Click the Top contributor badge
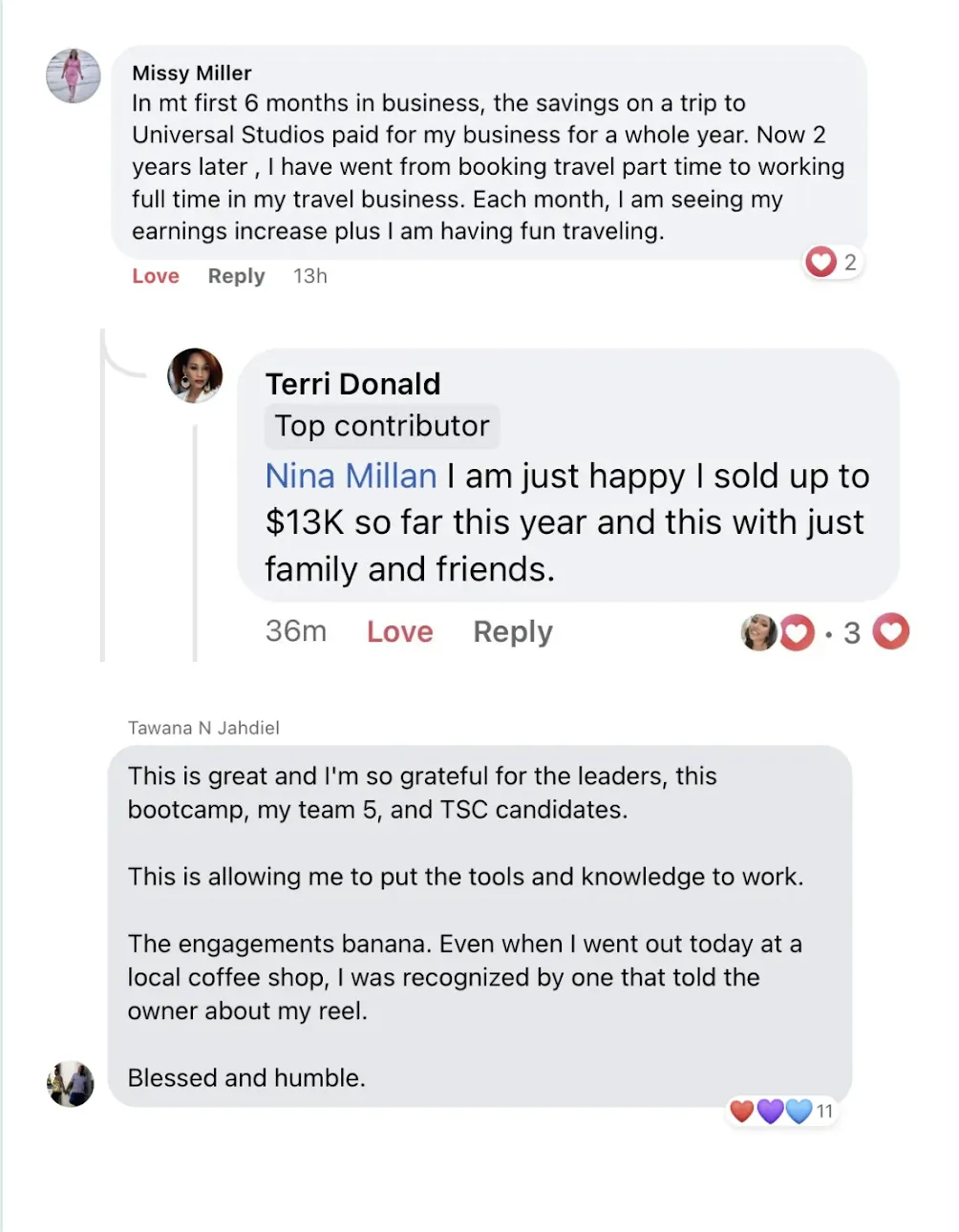Image resolution: width=959 pixels, height=1232 pixels. tap(382, 426)
